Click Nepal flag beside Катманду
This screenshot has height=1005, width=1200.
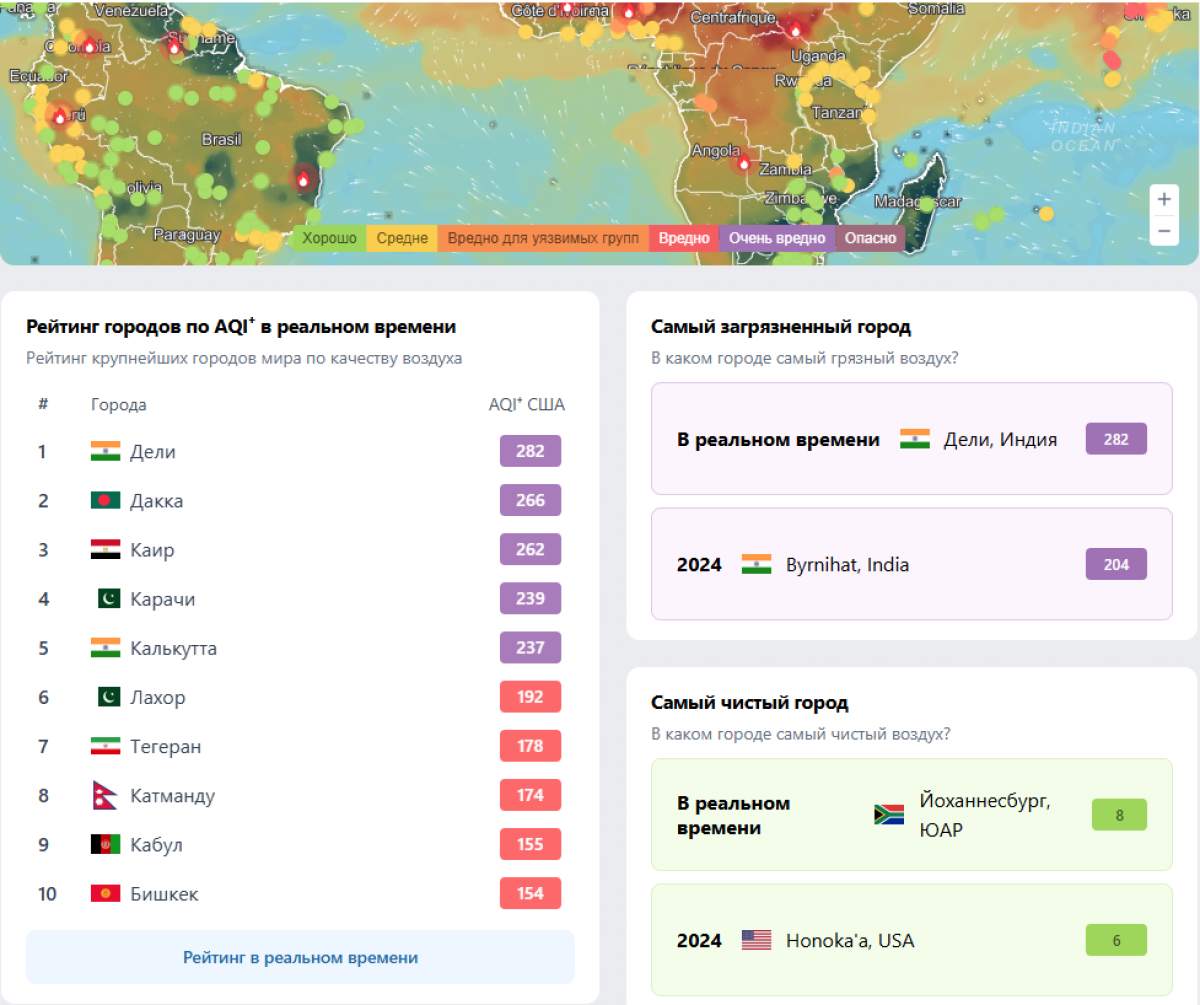[x=105, y=796]
